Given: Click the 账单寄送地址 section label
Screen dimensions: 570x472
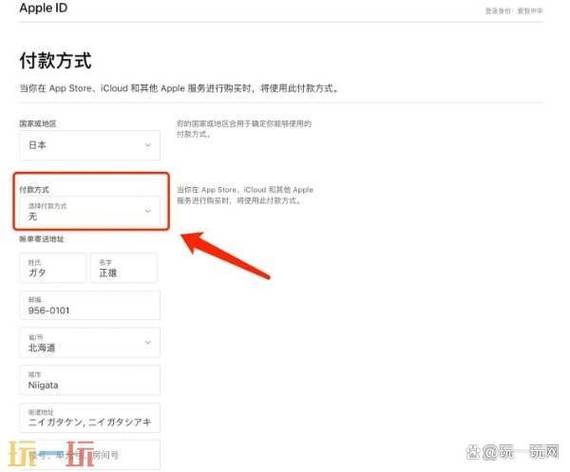Looking at the screenshot, I should click(41, 239).
